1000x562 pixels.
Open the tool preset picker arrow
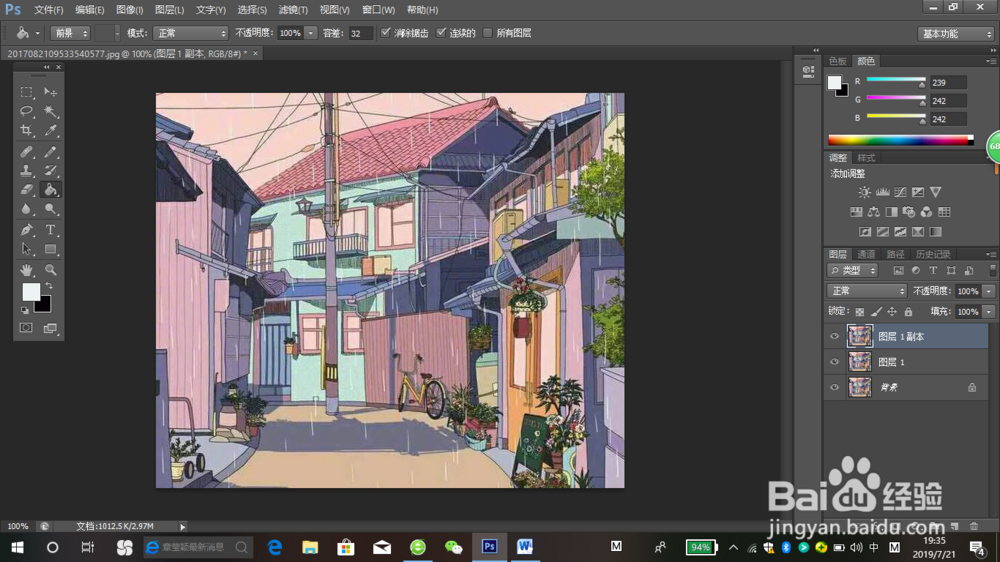37,33
